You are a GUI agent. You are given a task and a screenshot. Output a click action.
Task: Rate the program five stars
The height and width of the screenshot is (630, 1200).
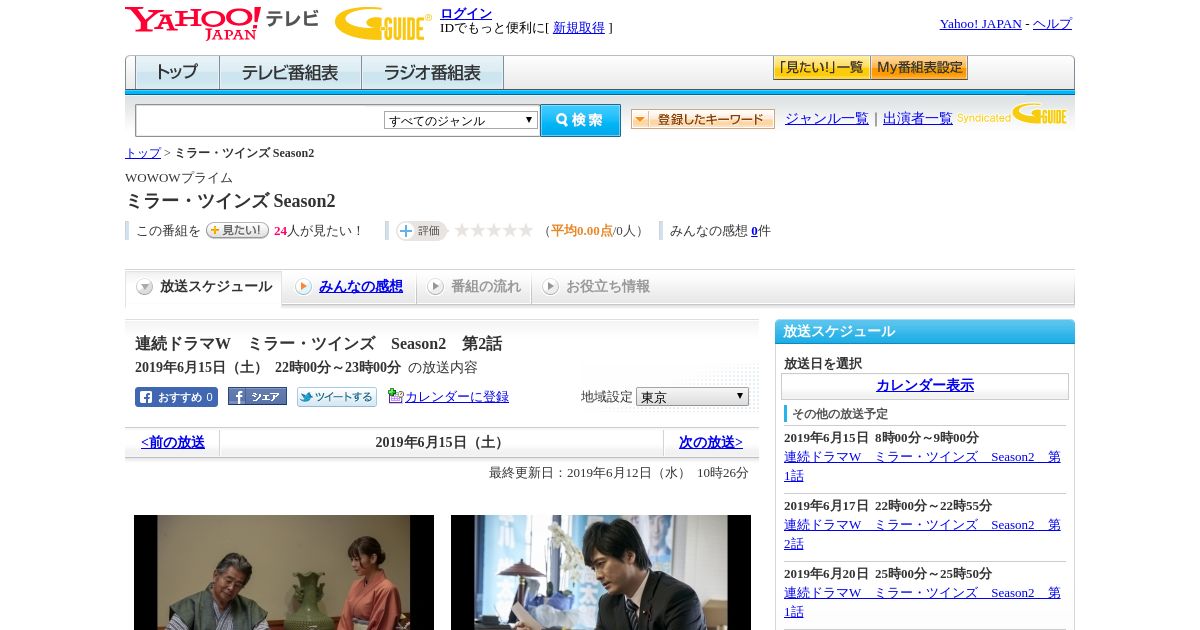[525, 231]
